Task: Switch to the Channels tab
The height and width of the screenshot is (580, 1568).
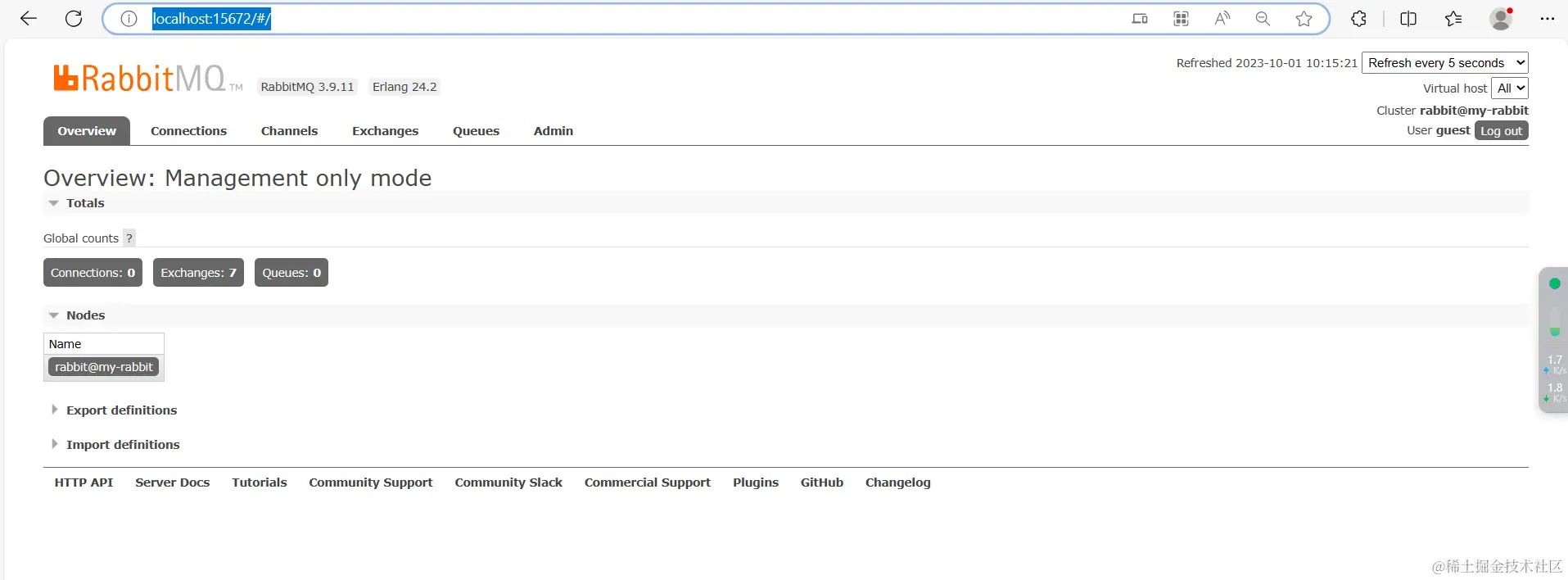Action: coord(289,131)
